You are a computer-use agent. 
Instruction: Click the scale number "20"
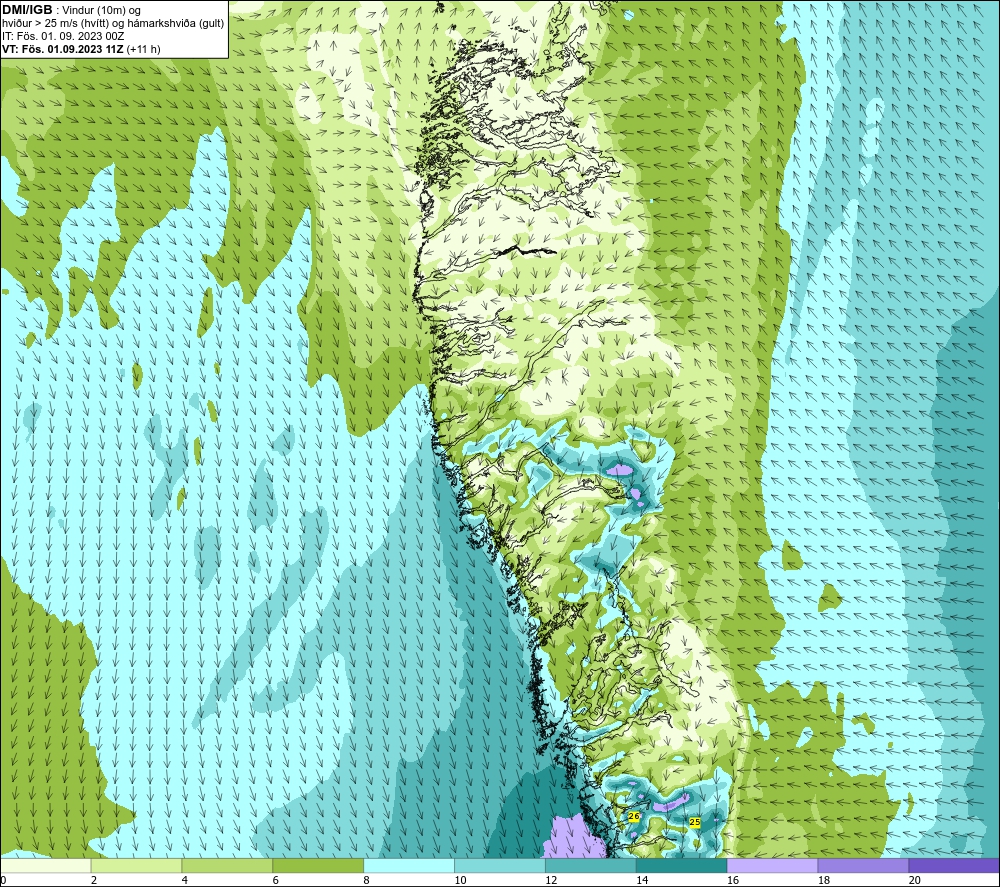(x=915, y=880)
